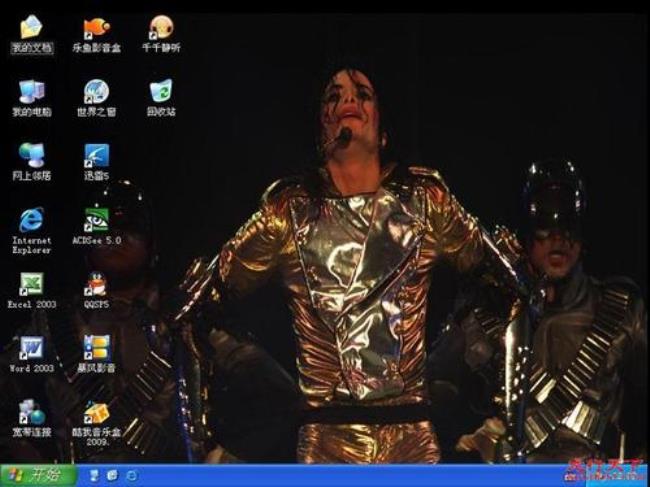Select the 我的电脑 desktop icon
Viewport: 650px width, 487px height.
pyautogui.click(x=32, y=98)
